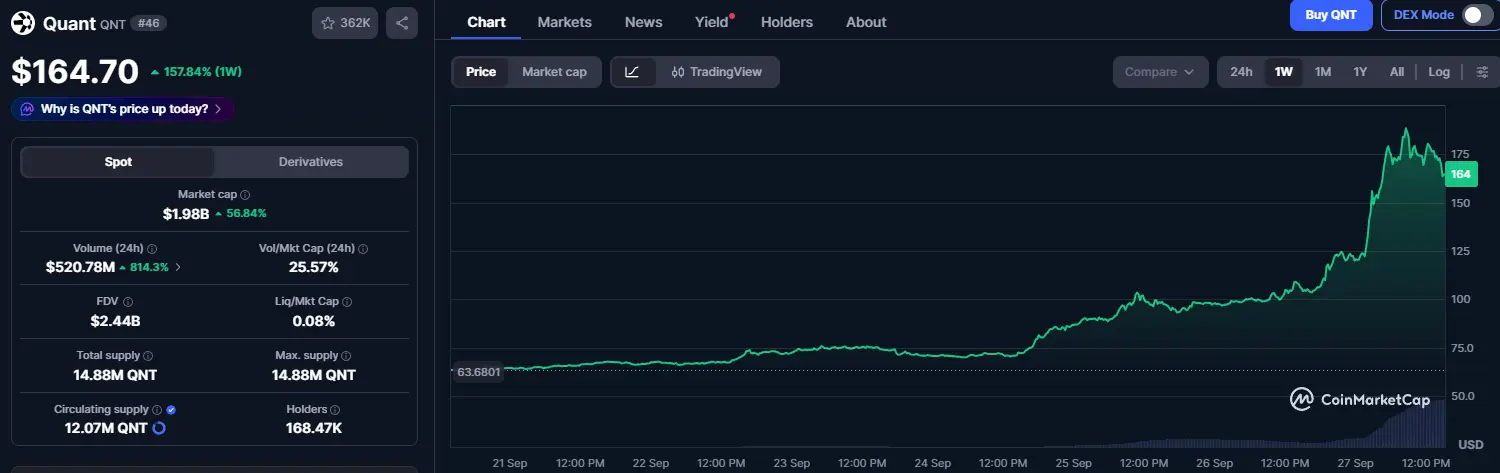Viewport: 1500px width, 473px height.
Task: Click the Holders info icon
Action: pyautogui.click(x=335, y=409)
